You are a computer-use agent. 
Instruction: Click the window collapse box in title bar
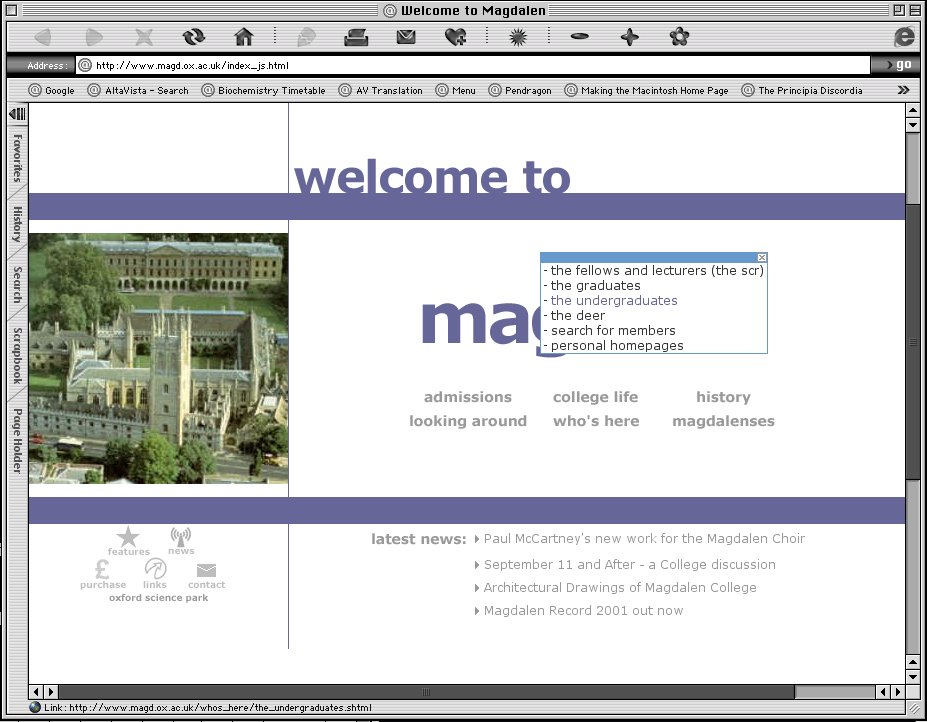click(913, 10)
